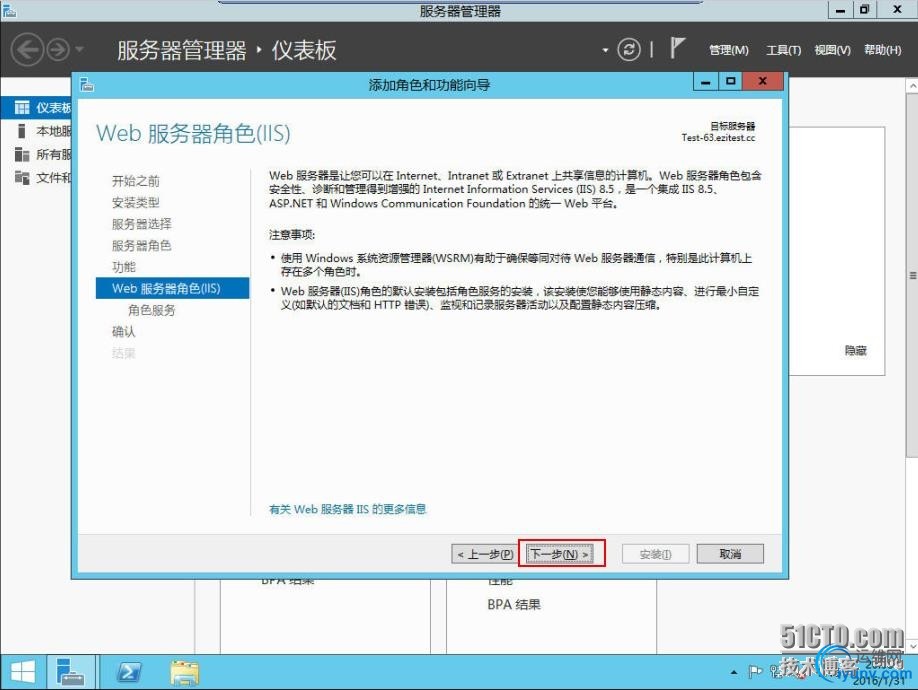Image resolution: width=918 pixels, height=690 pixels.
Task: Click the 上一步(P) button
Action: (x=484, y=554)
